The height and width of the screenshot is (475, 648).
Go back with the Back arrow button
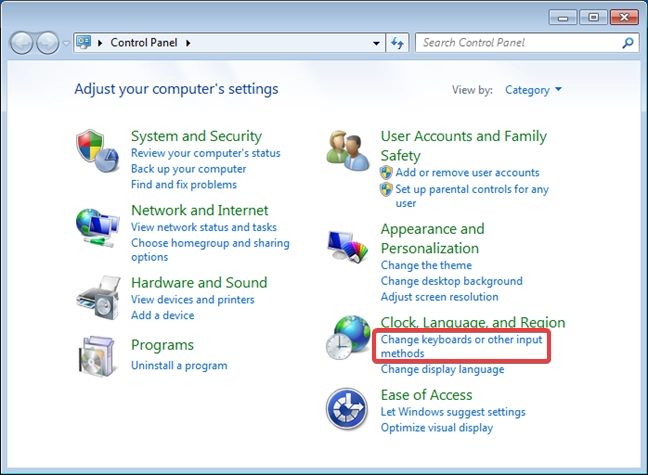21,43
